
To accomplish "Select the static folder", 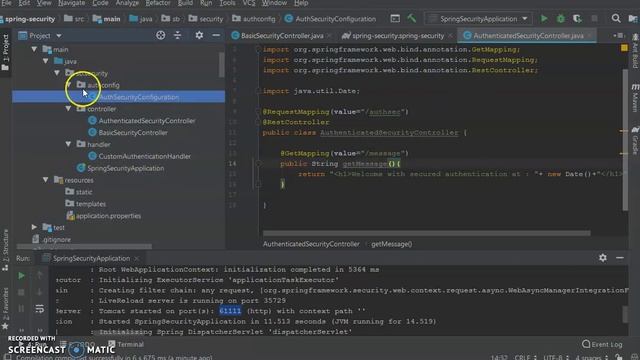I will [84, 192].
